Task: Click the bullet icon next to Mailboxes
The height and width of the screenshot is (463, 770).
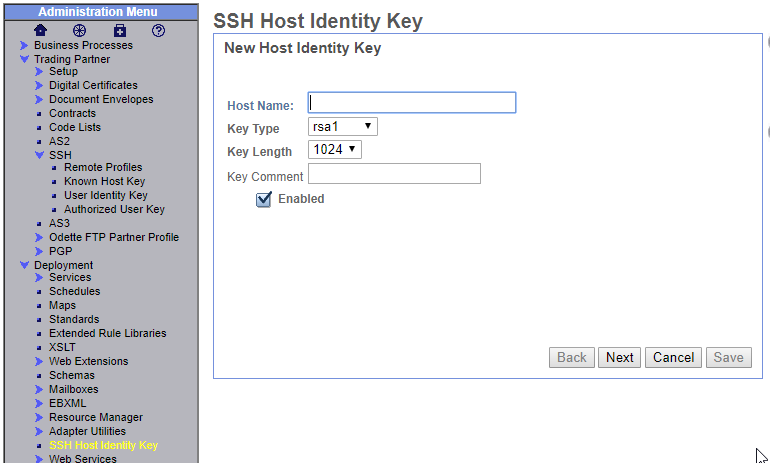Action: pyautogui.click(x=39, y=390)
